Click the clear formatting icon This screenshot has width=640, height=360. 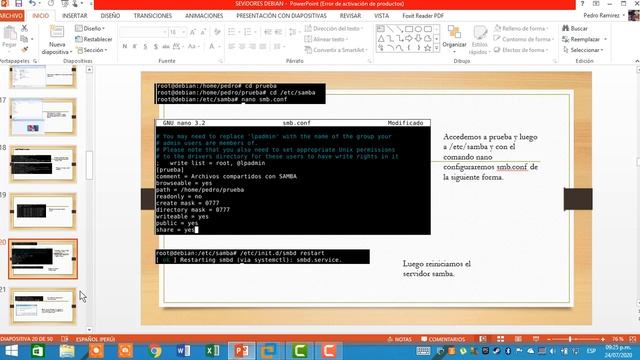coord(217,32)
